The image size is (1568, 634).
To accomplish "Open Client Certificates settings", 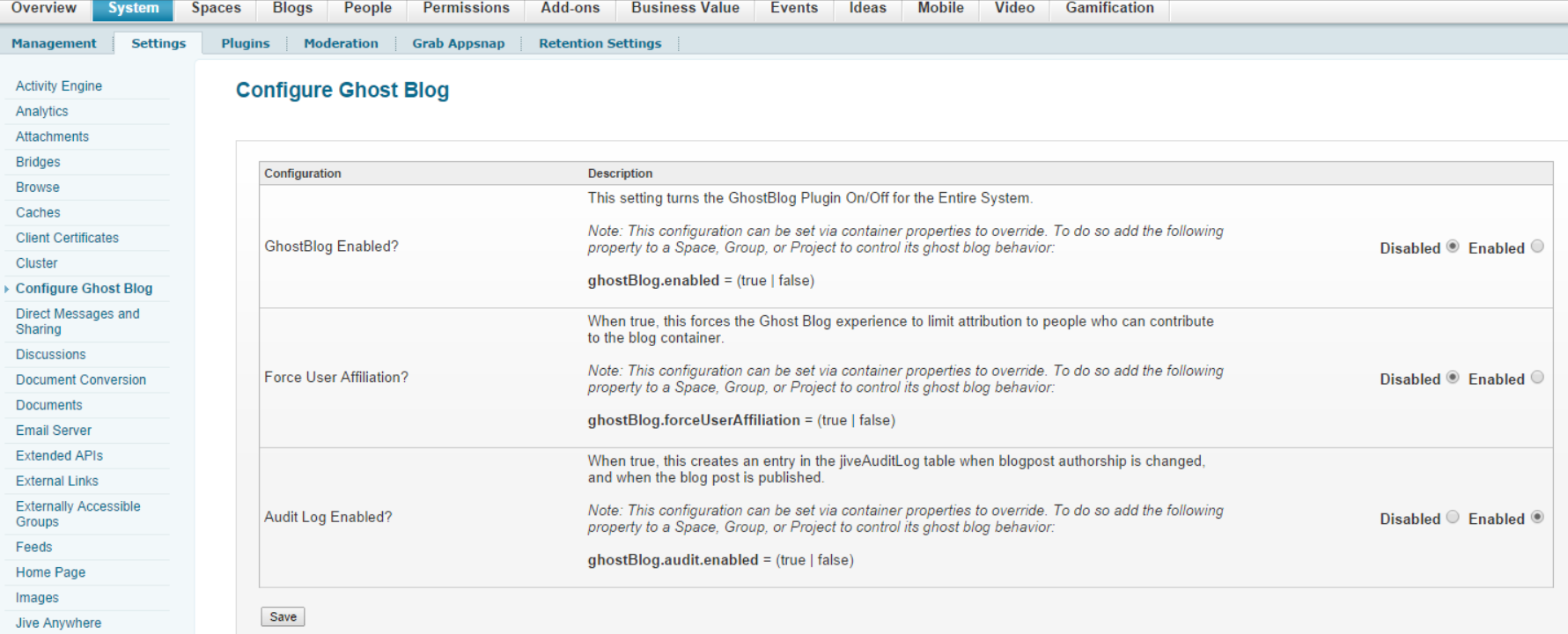I will point(67,238).
